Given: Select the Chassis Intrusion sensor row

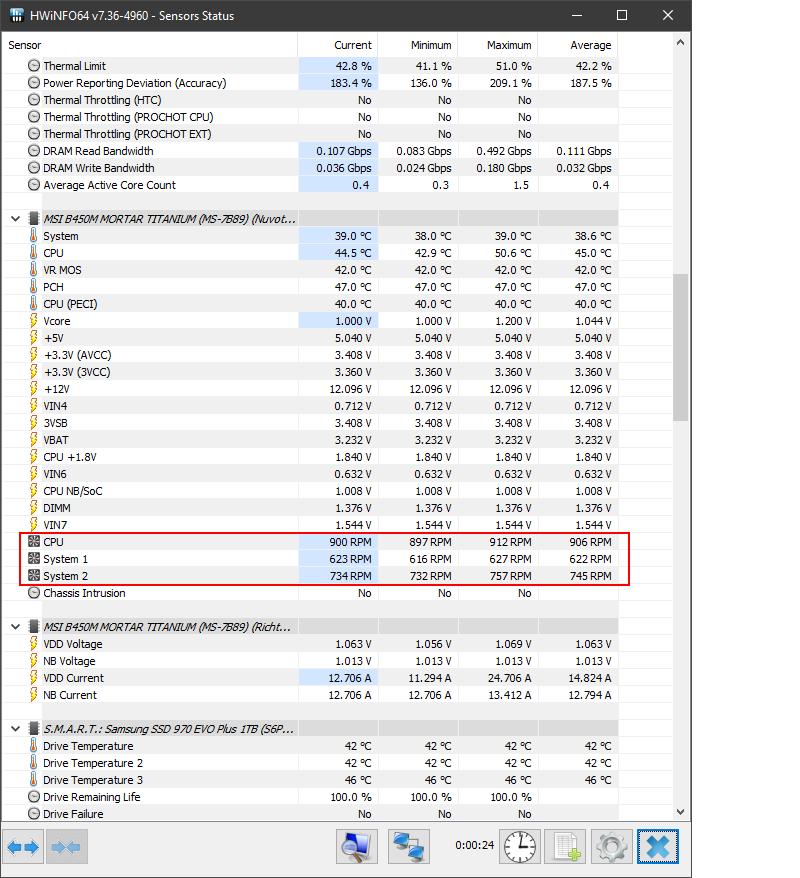Looking at the screenshot, I should tap(84, 593).
